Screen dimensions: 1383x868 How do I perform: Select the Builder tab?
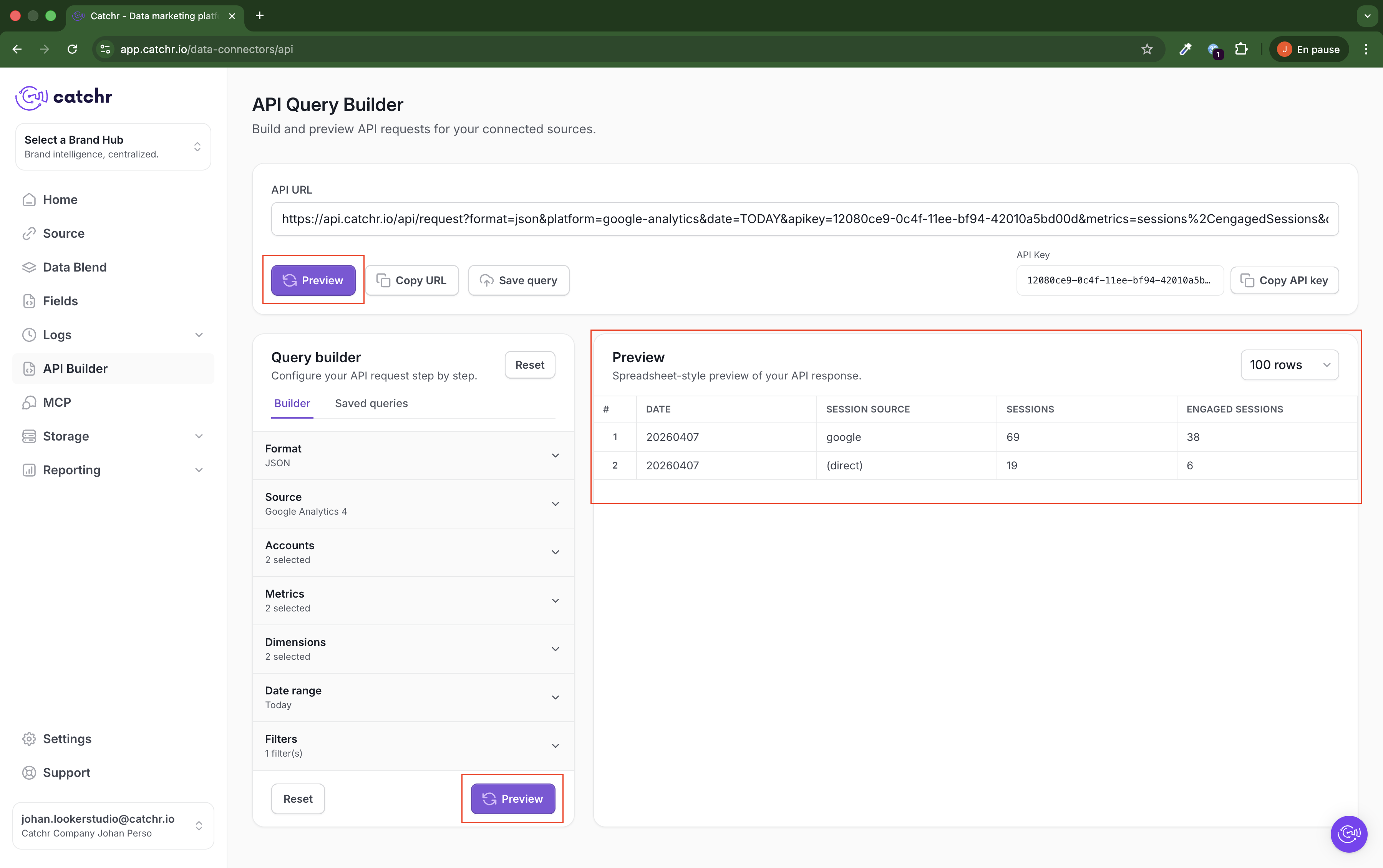point(292,404)
